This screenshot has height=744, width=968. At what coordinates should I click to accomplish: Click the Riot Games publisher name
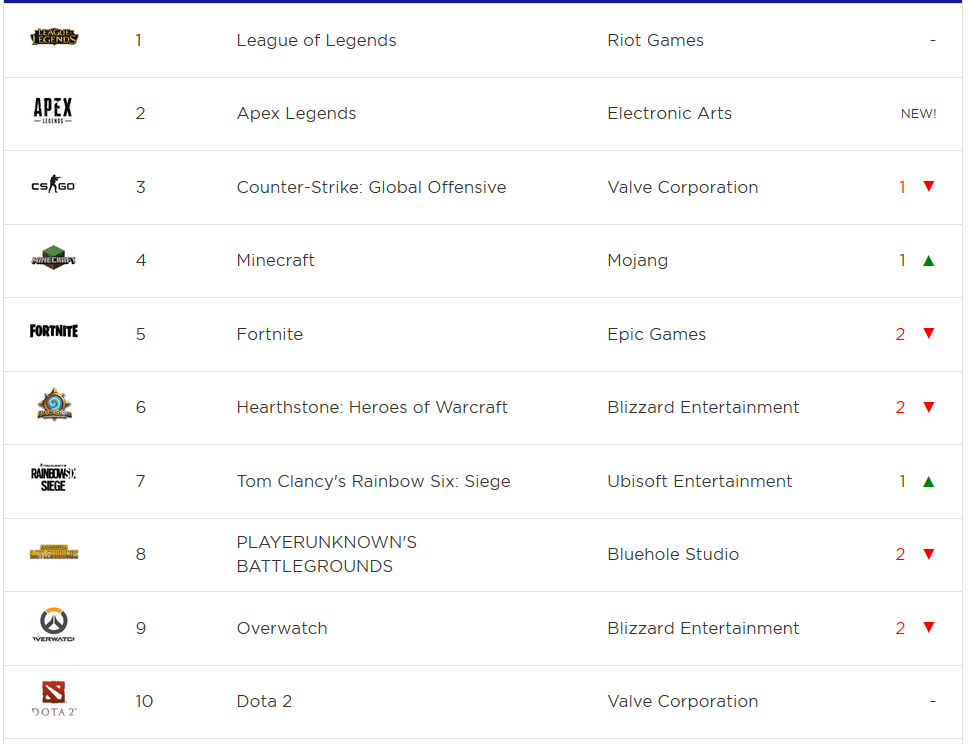655,40
